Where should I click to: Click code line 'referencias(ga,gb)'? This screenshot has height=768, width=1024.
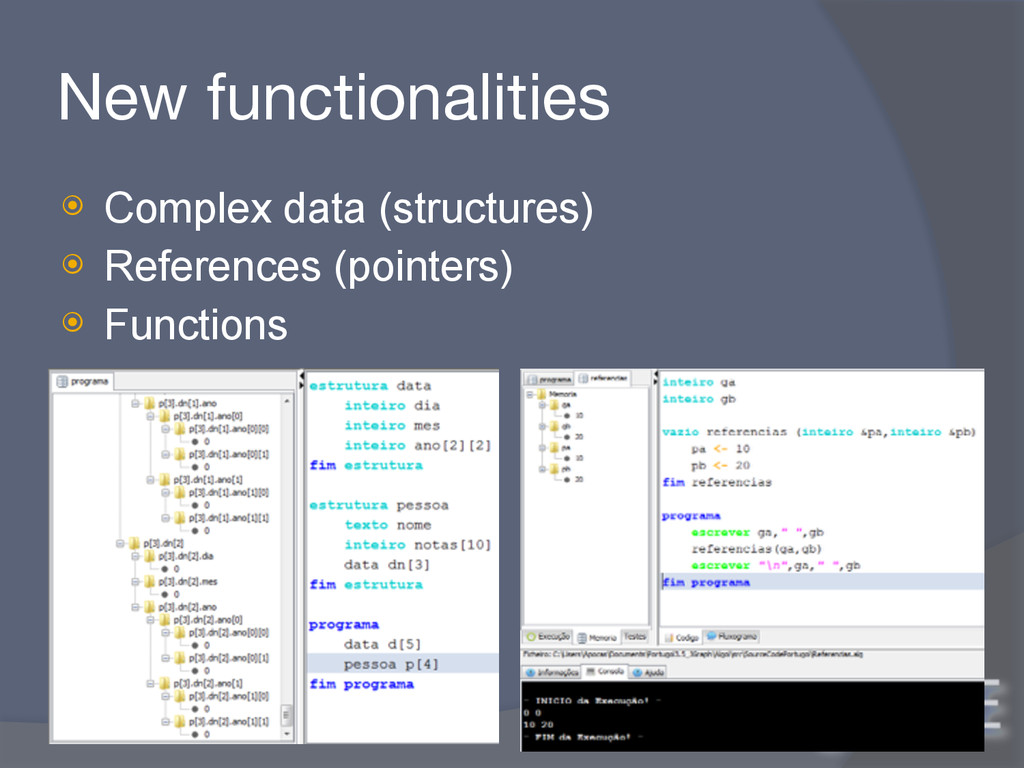[756, 549]
